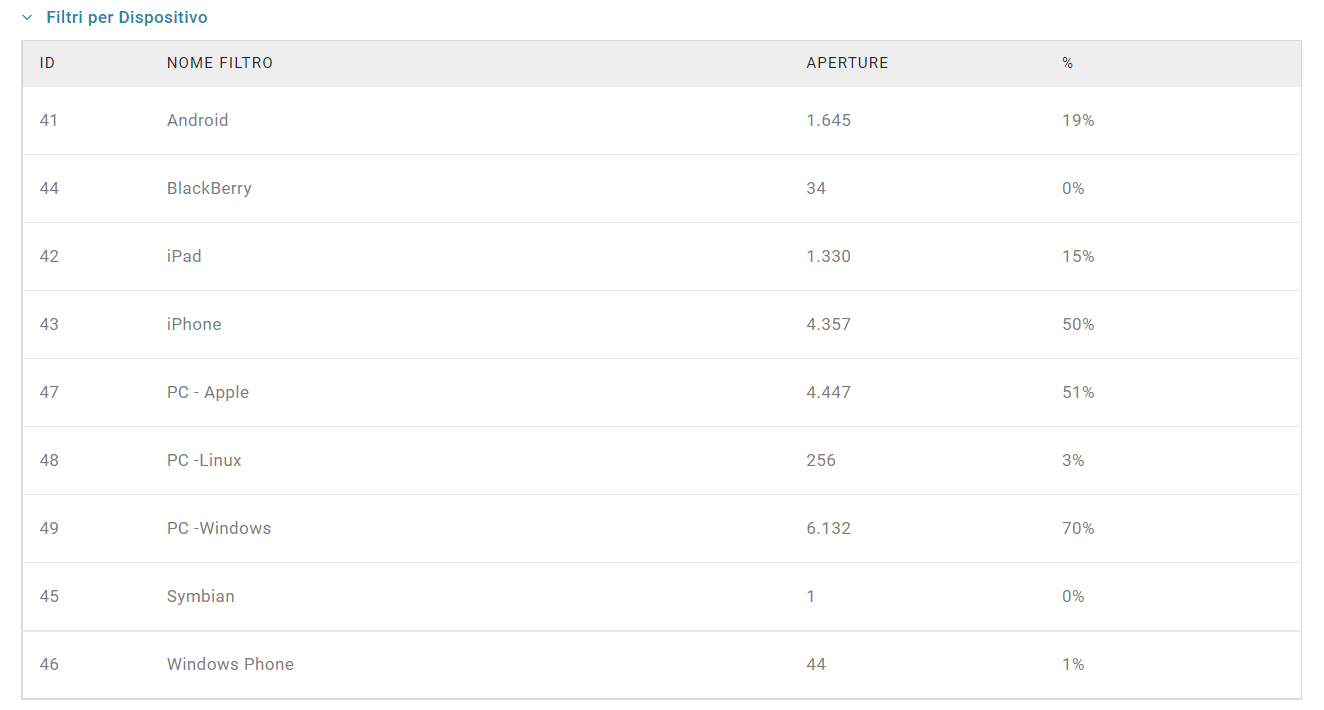Click the ID column header
This screenshot has width=1324, height=710.
47,63
